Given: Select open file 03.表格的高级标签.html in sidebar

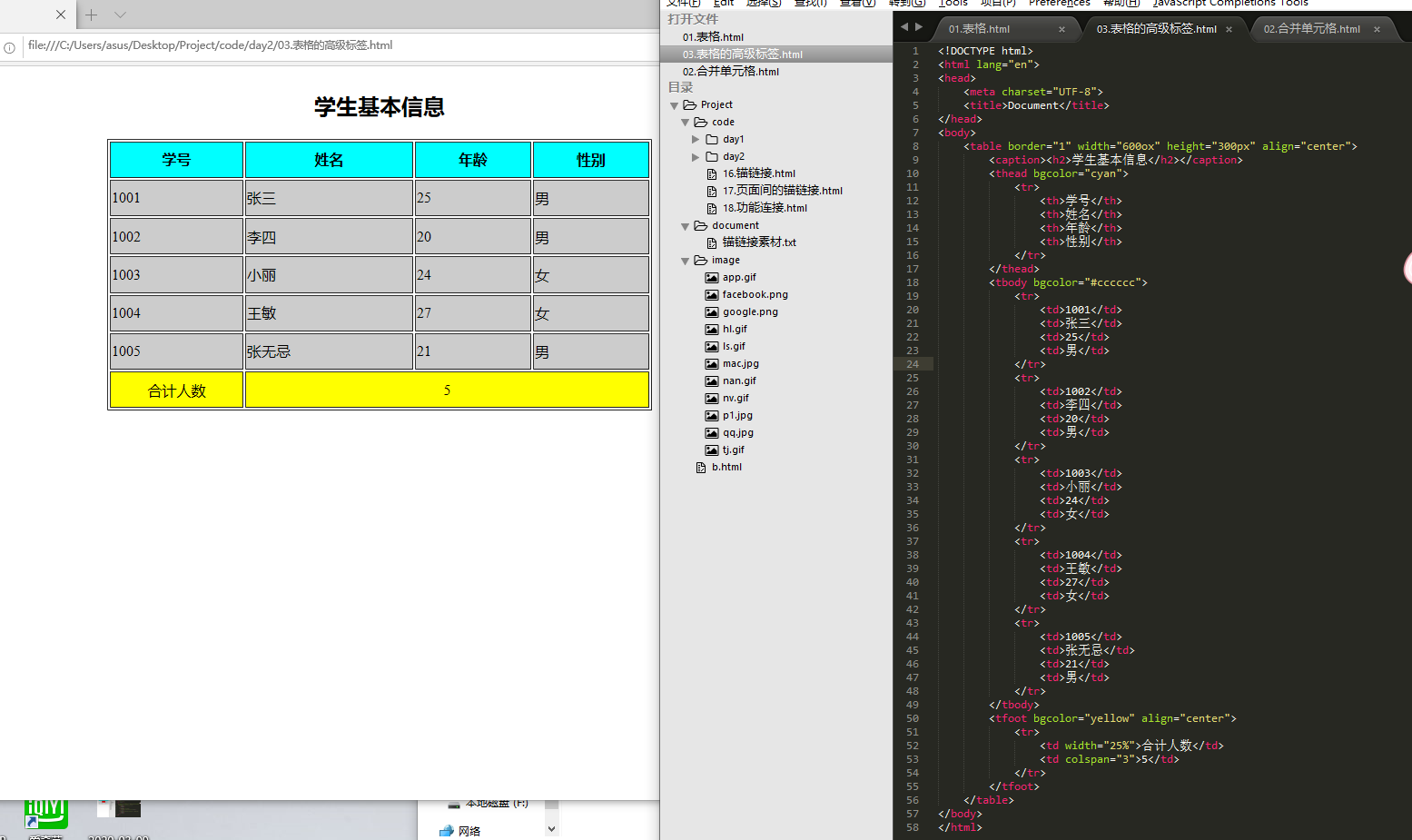Looking at the screenshot, I should pyautogui.click(x=743, y=54).
